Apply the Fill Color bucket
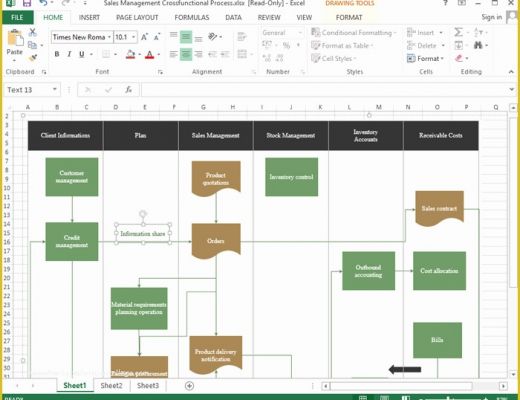Screen dimensions: 520x400 point(130,54)
